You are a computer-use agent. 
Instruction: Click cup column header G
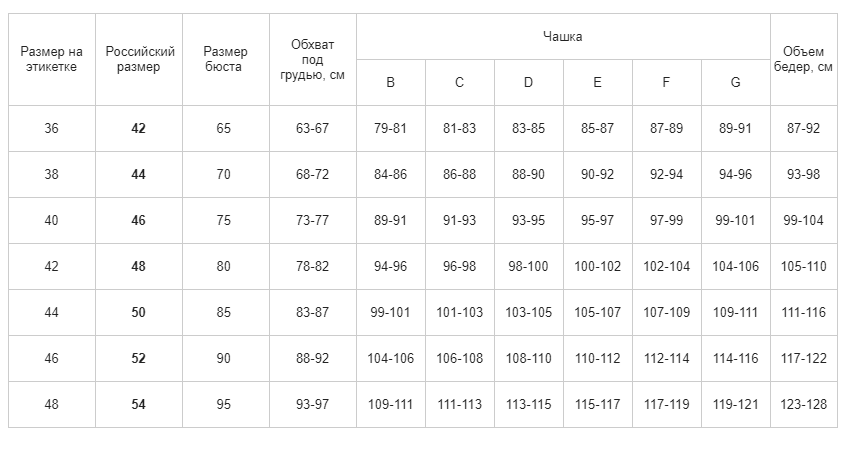point(736,82)
